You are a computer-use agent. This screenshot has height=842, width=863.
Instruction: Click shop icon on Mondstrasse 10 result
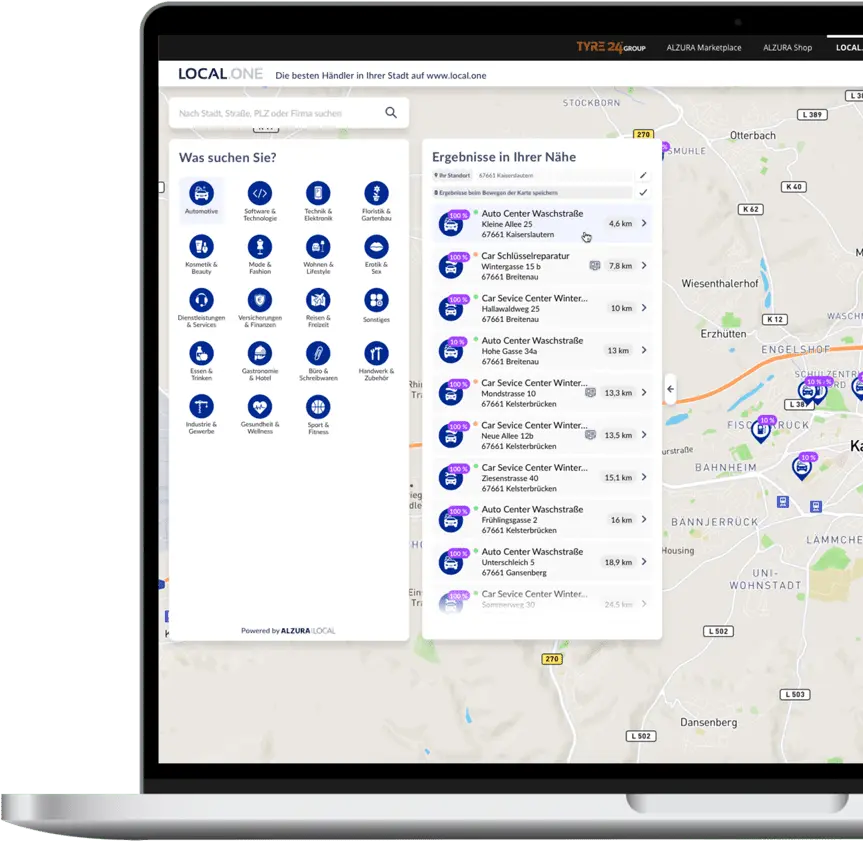click(x=591, y=392)
